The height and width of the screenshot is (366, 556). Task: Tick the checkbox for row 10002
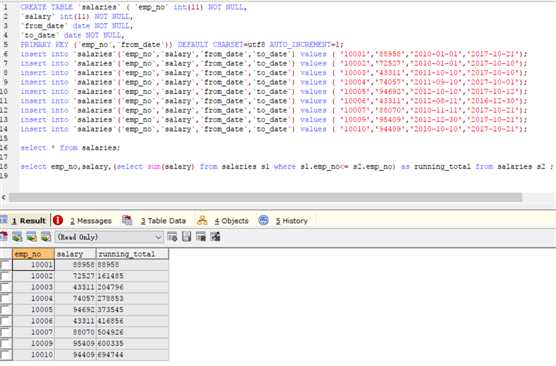coord(5,276)
